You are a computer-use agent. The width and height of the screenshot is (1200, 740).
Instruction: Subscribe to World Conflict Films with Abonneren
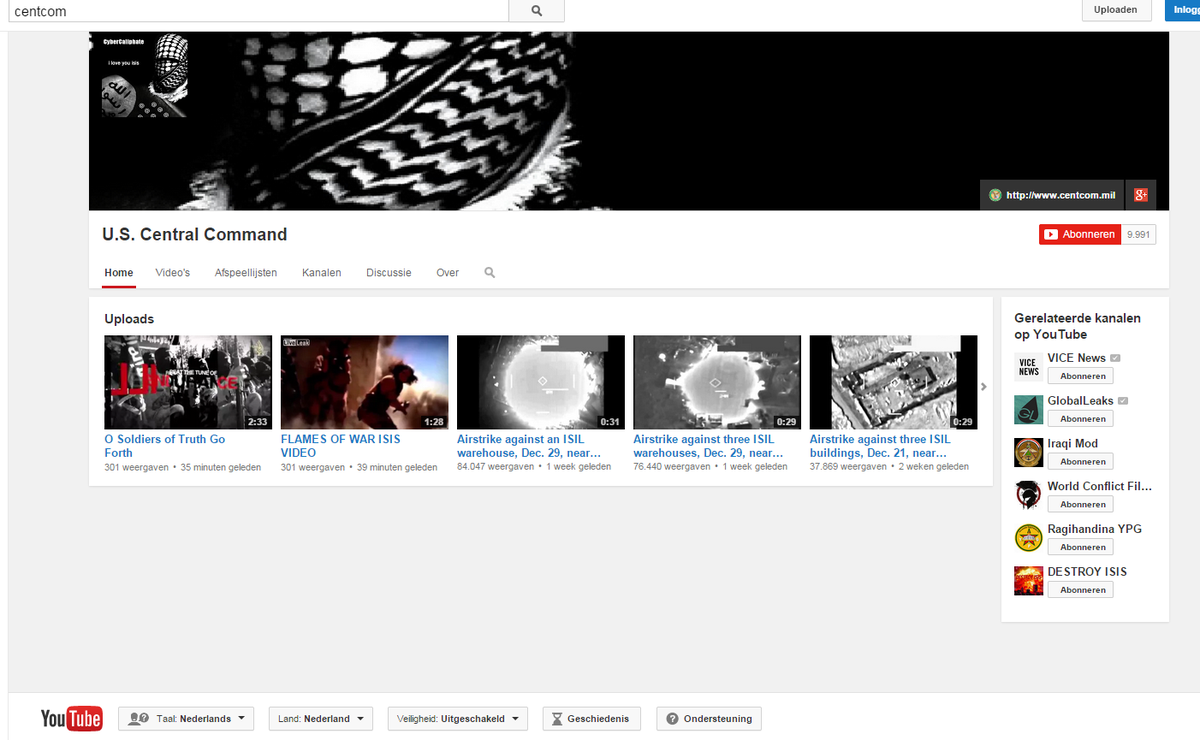pyautogui.click(x=1083, y=504)
